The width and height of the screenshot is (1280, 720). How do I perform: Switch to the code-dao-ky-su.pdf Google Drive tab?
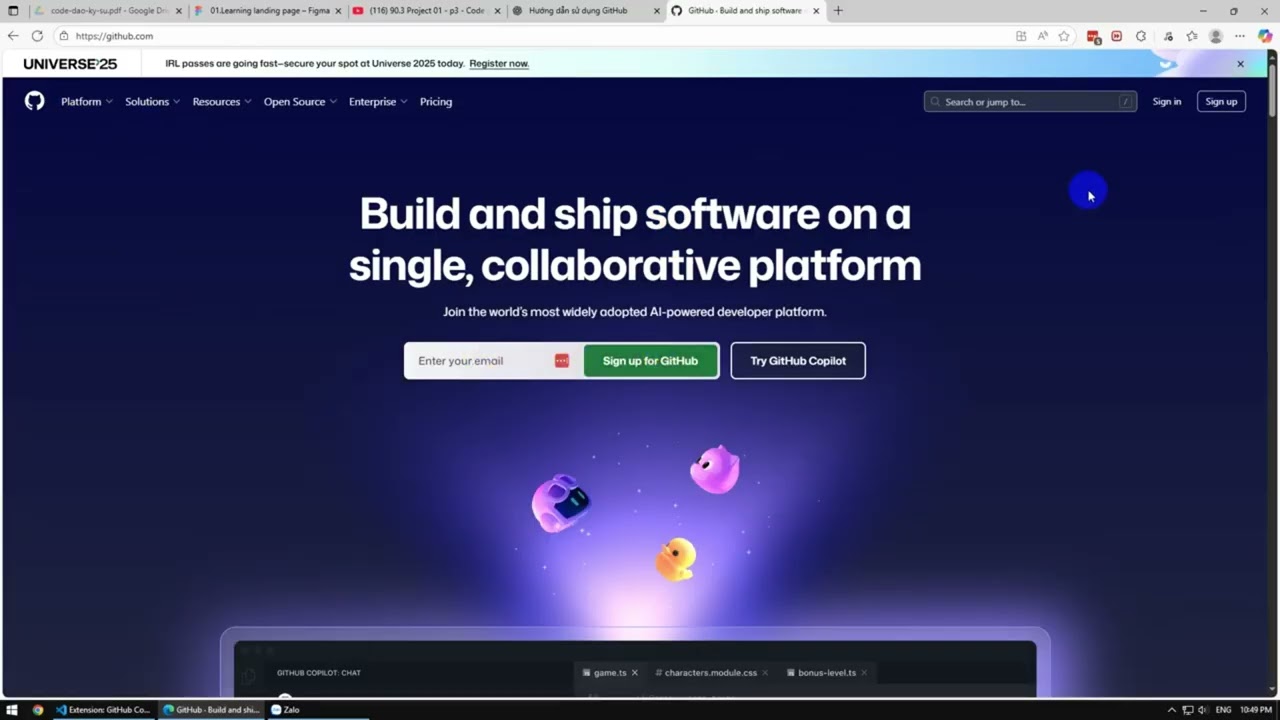point(107,11)
